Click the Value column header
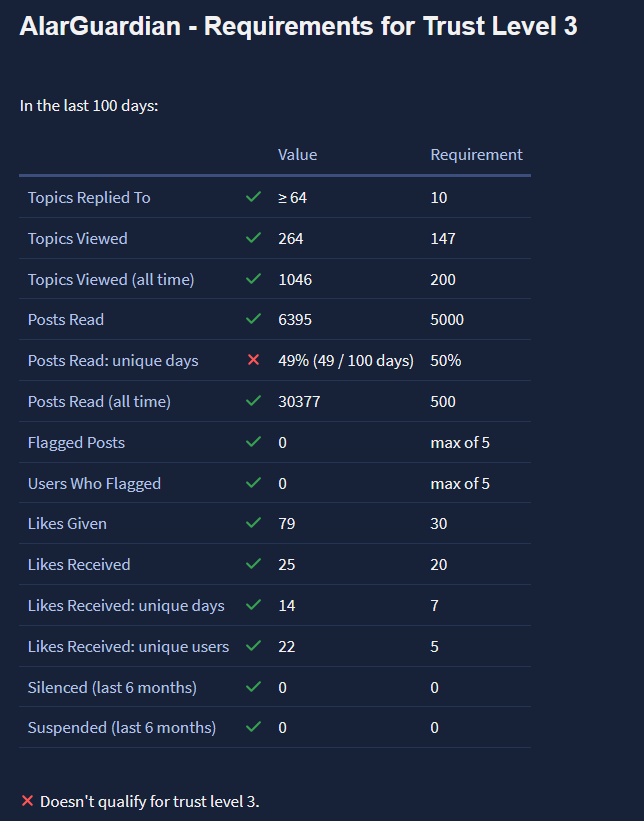Screen dimensions: 644x821 tap(297, 155)
